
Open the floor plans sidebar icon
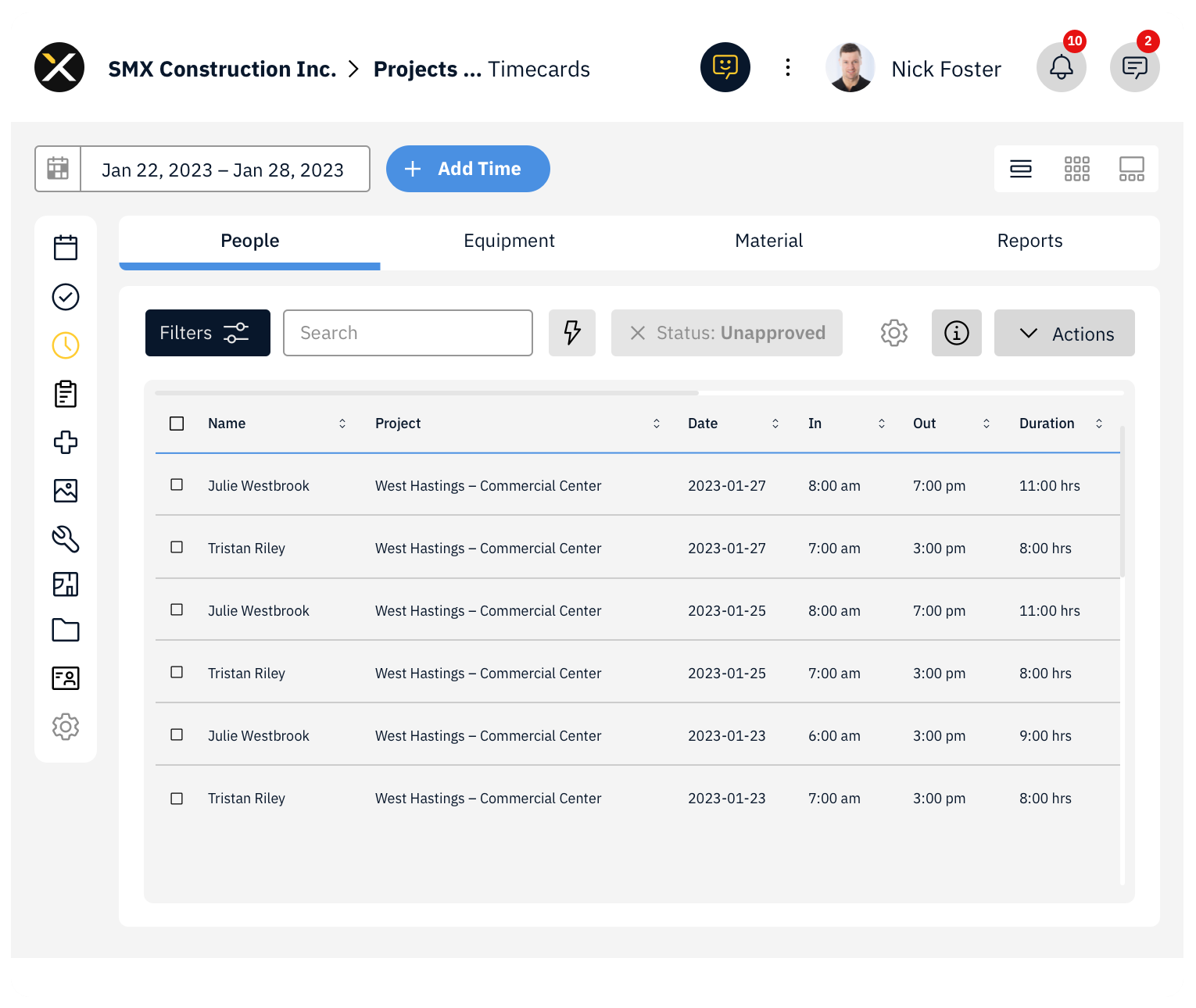tap(66, 584)
